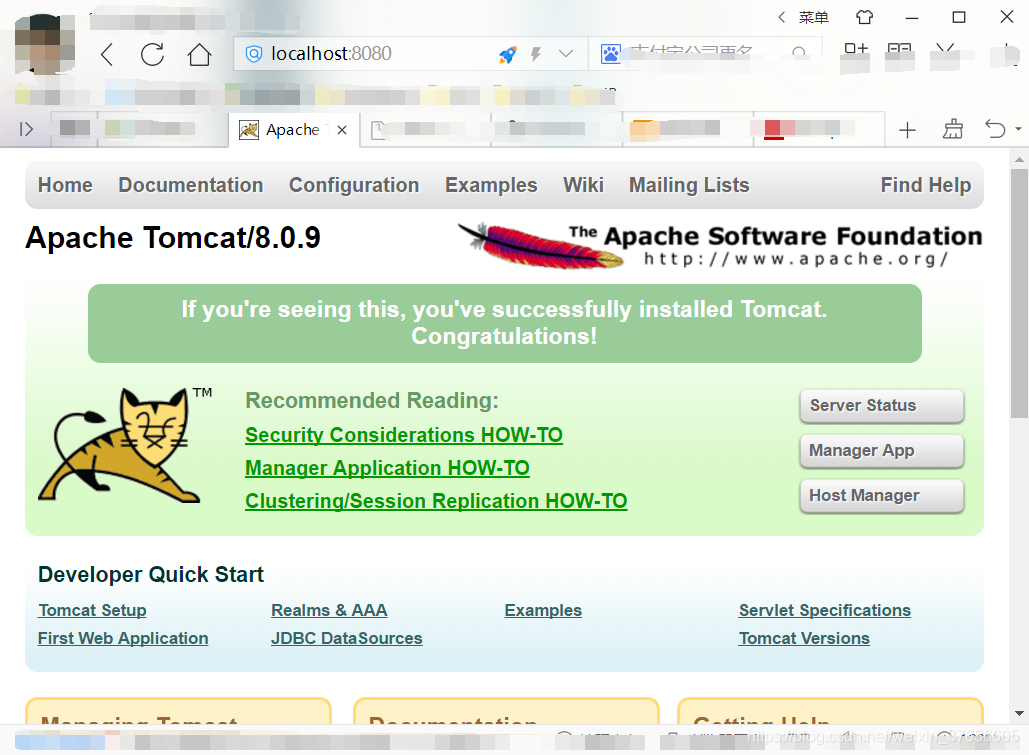Open the skin shirt icon in title bar

[864, 17]
